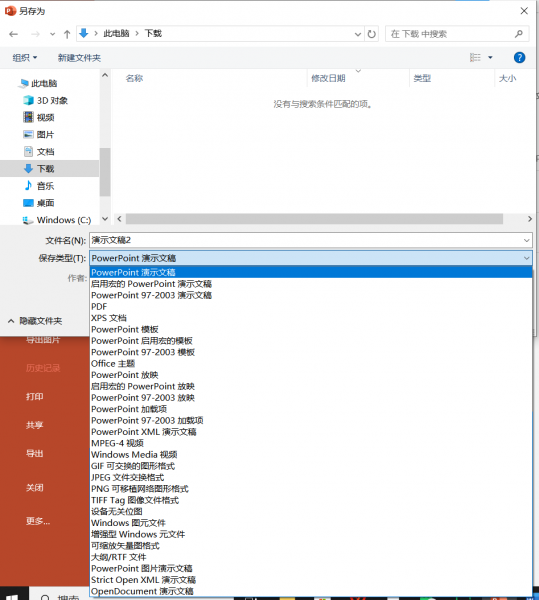Open 导出 in PowerPoint backstage menu

[34, 454]
